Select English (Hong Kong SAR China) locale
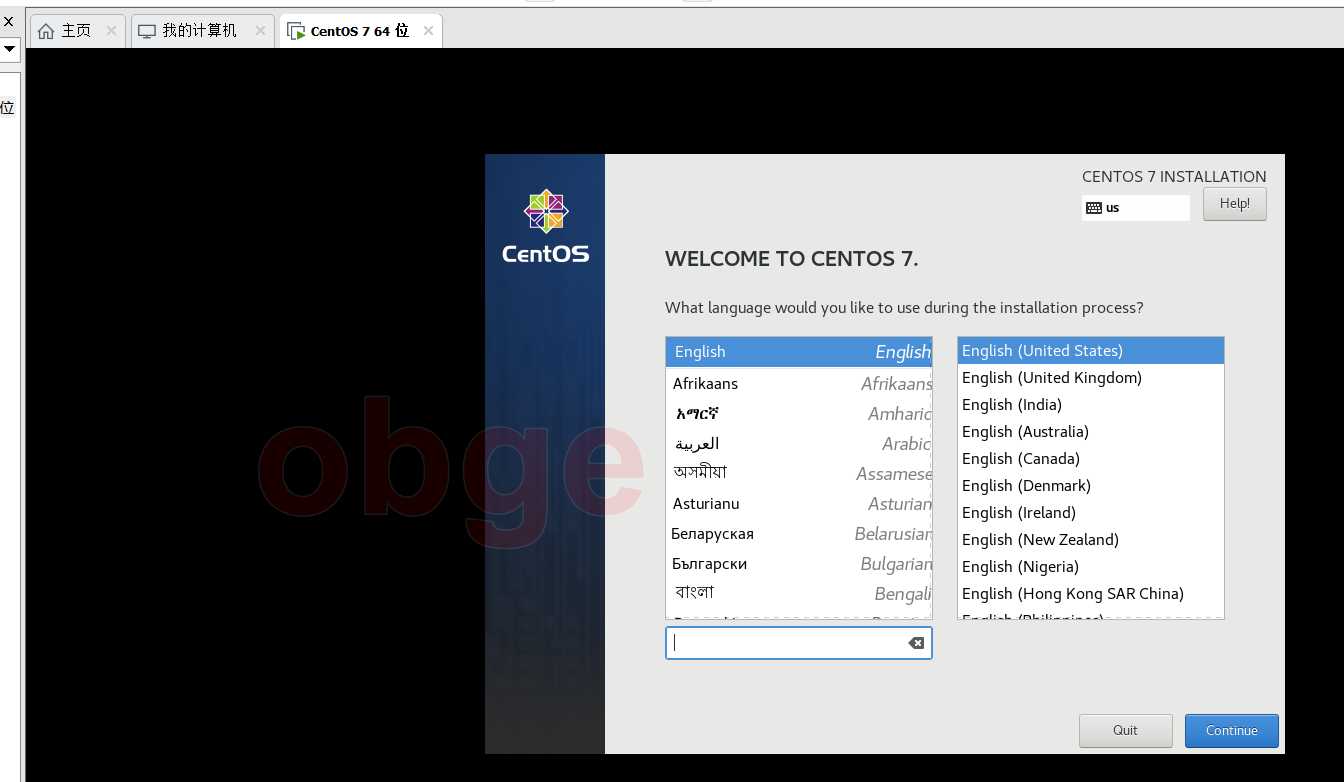The image size is (1344, 782). [x=1090, y=594]
